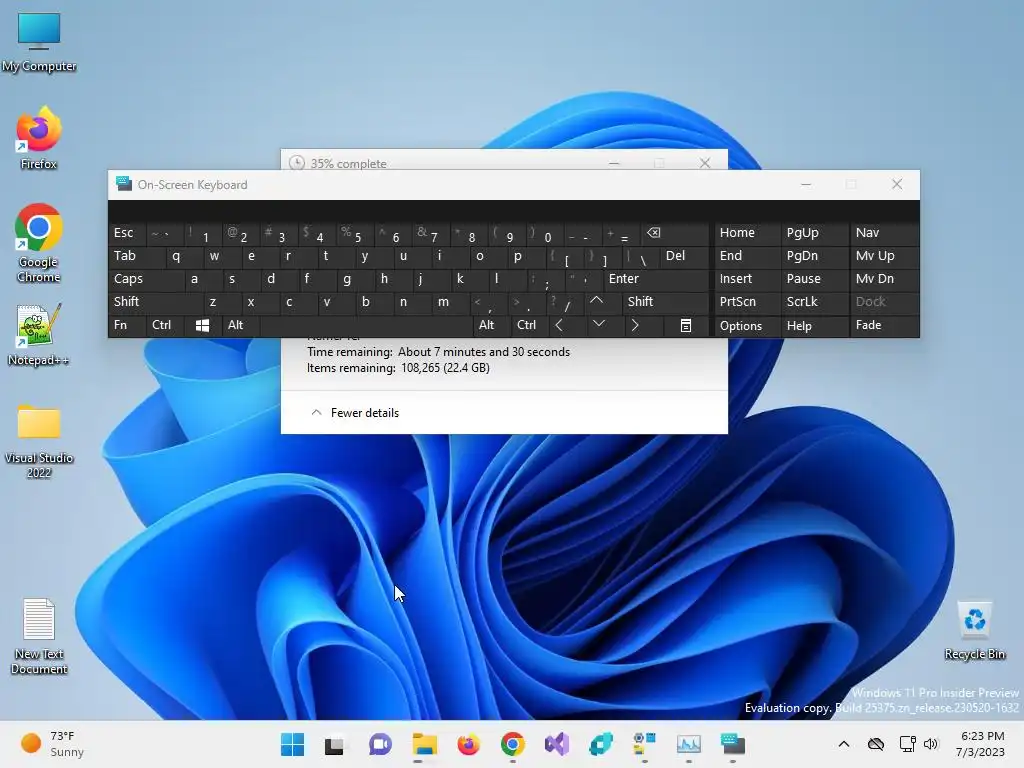1024x768 pixels.
Task: Toggle the Fn key
Action: pyautogui.click(x=127, y=325)
